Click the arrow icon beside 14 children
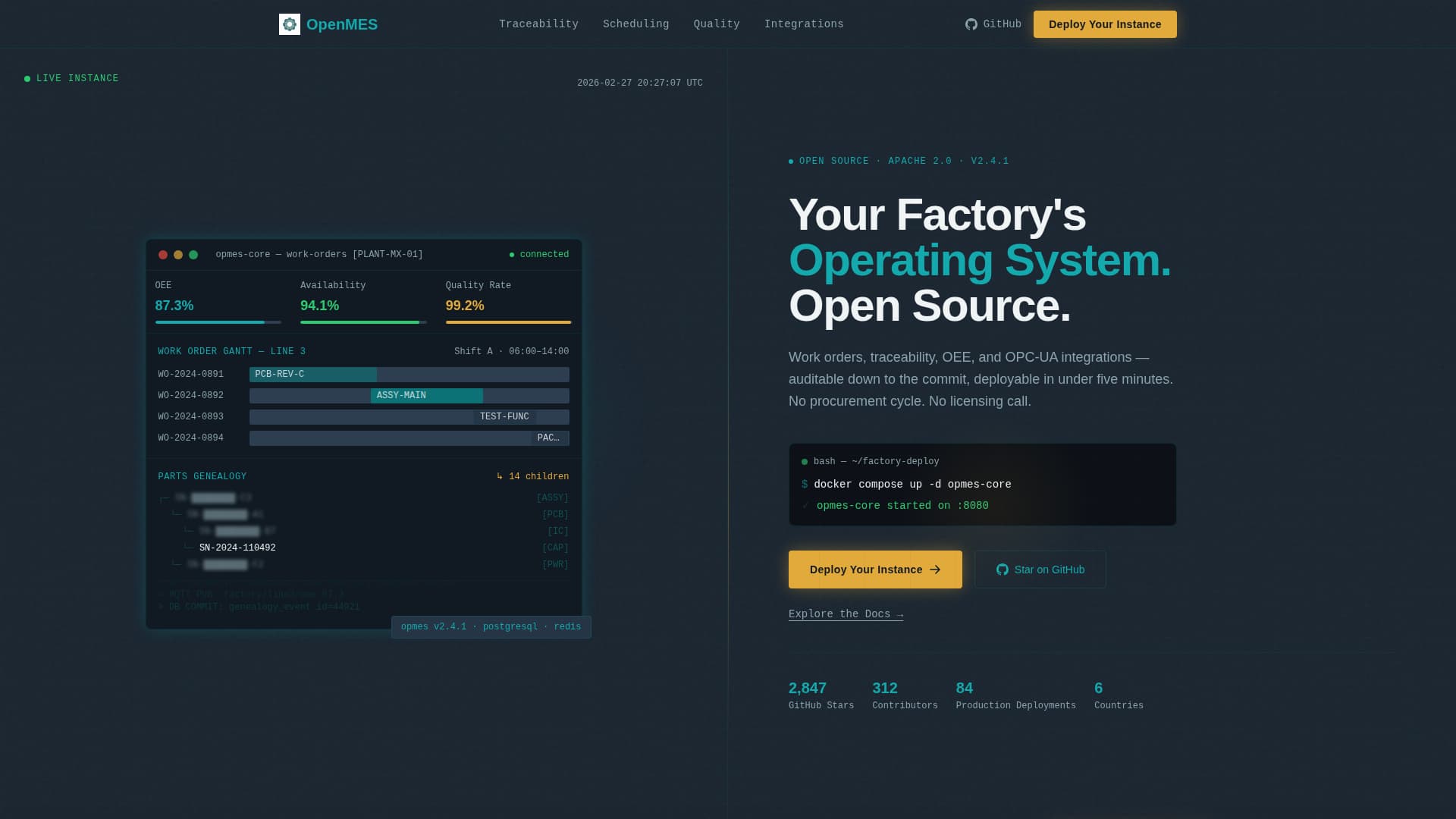This screenshot has height=819, width=1456. pyautogui.click(x=500, y=476)
